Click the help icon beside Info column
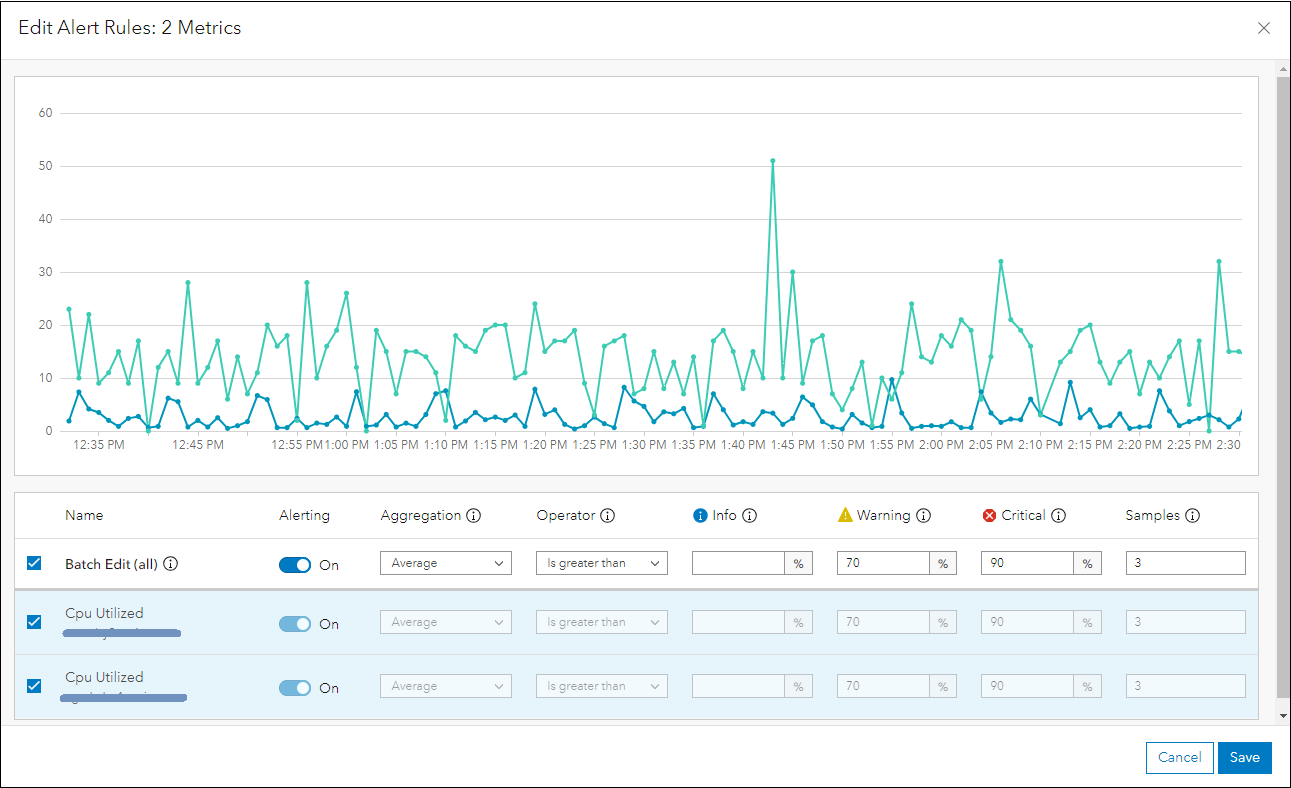Screen dimensions: 1291x788 [750, 516]
